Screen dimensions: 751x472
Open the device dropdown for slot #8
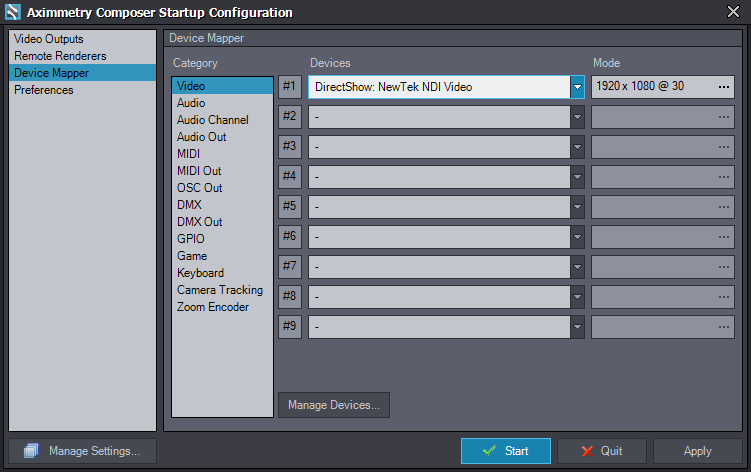click(577, 297)
